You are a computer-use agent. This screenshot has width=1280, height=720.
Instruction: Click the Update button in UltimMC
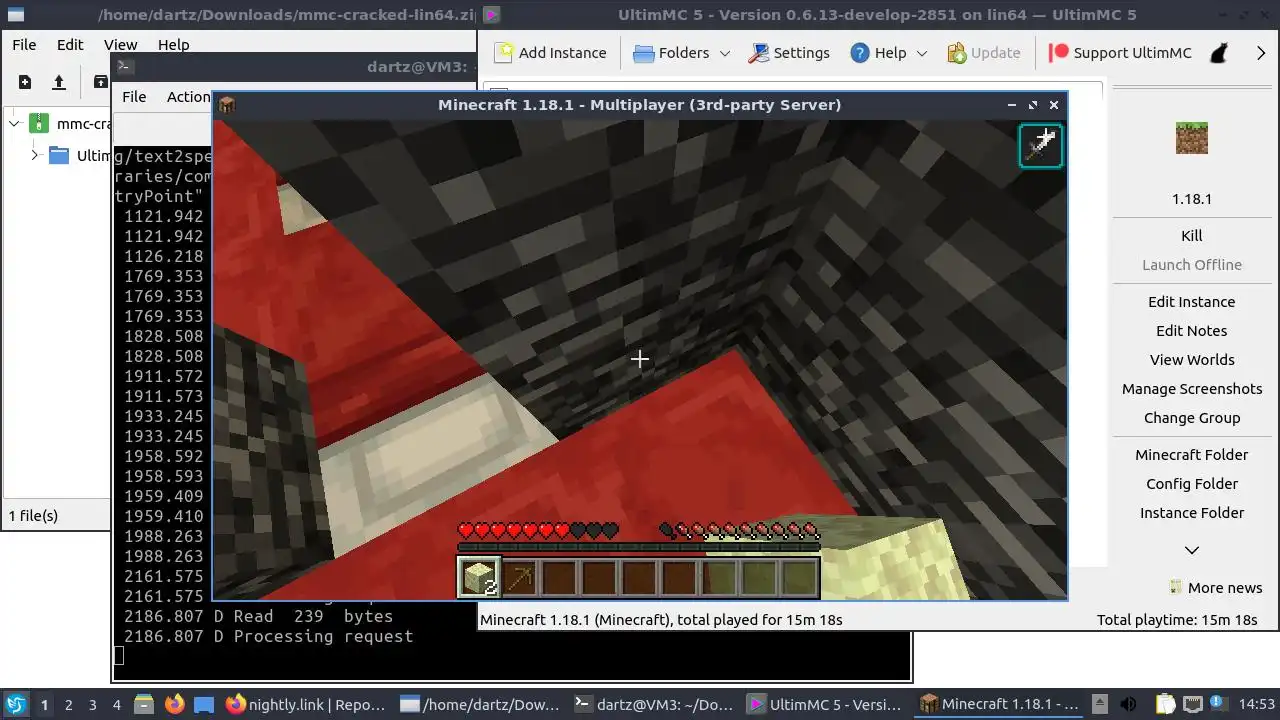(983, 53)
